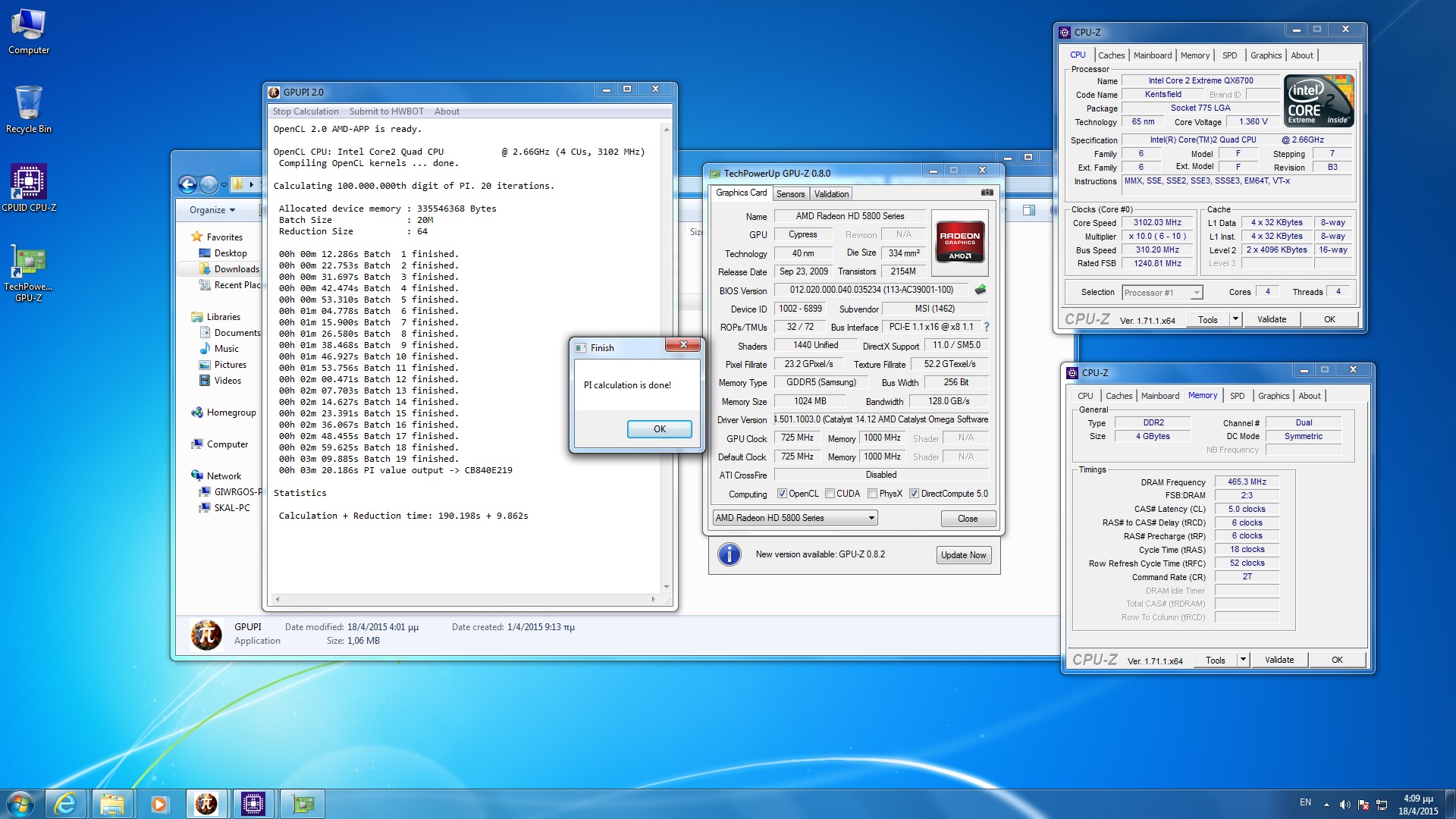Click the network tray icon
1456x819 pixels.
1381,805
